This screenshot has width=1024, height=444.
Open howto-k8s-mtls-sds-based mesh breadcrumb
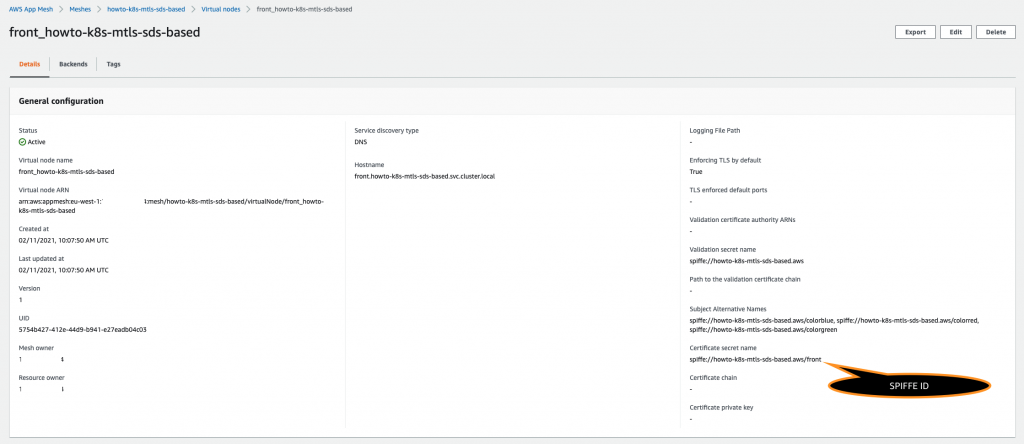click(146, 10)
